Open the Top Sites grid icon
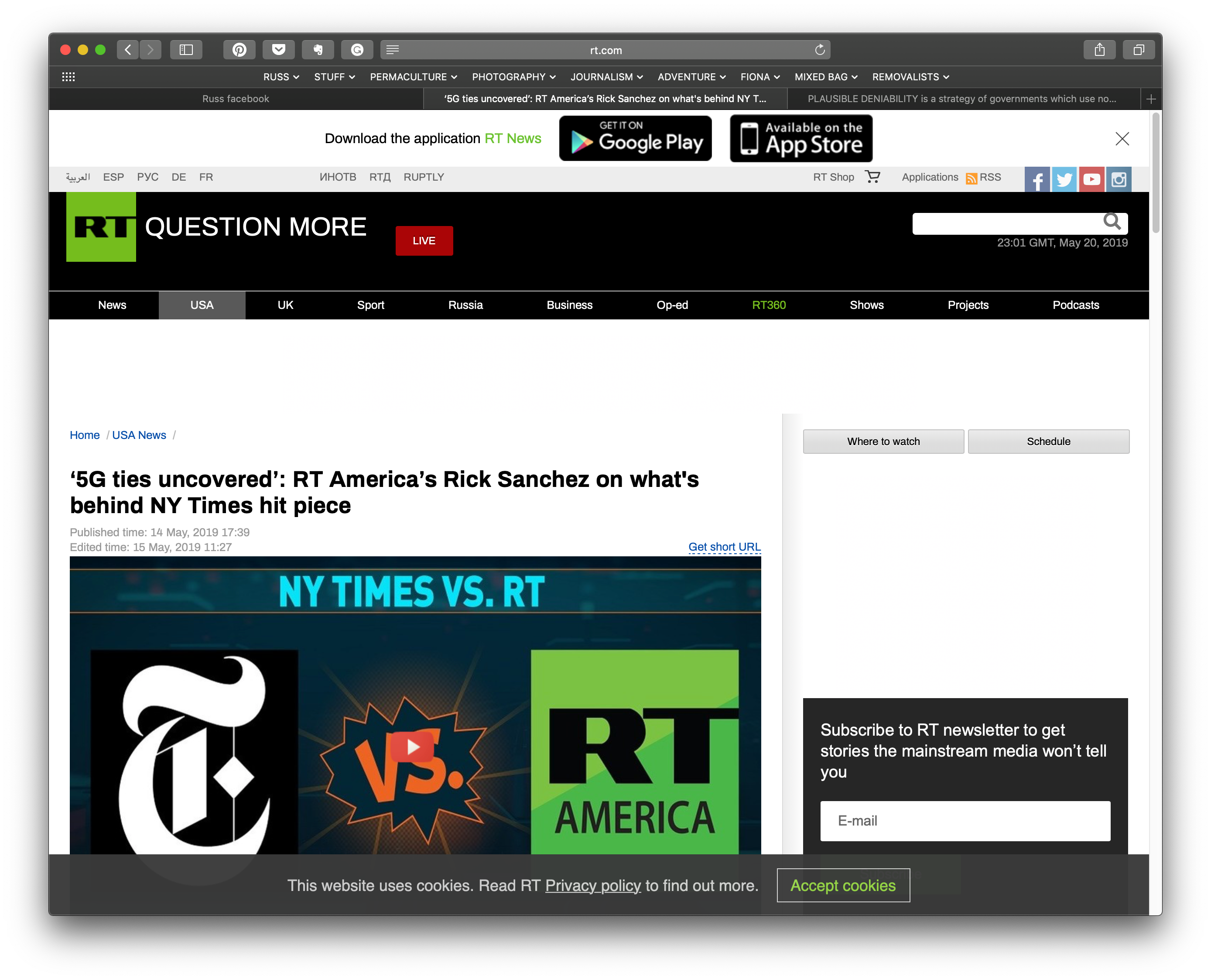This screenshot has width=1211, height=980. 68,77
